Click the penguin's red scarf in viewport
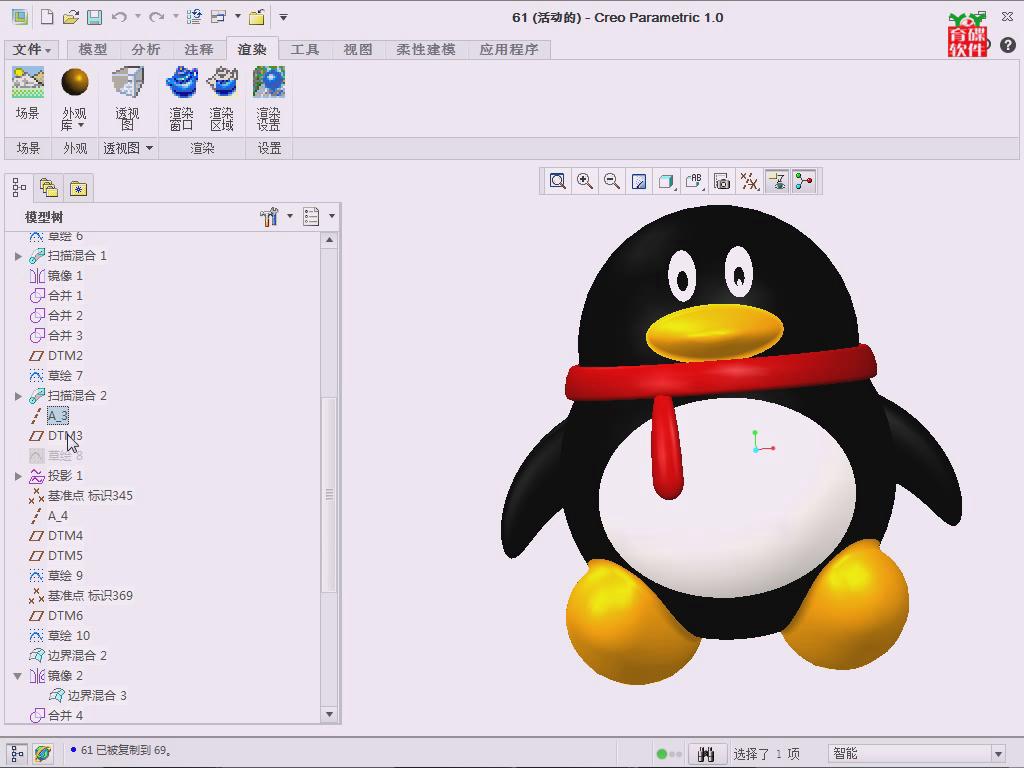 point(720,372)
